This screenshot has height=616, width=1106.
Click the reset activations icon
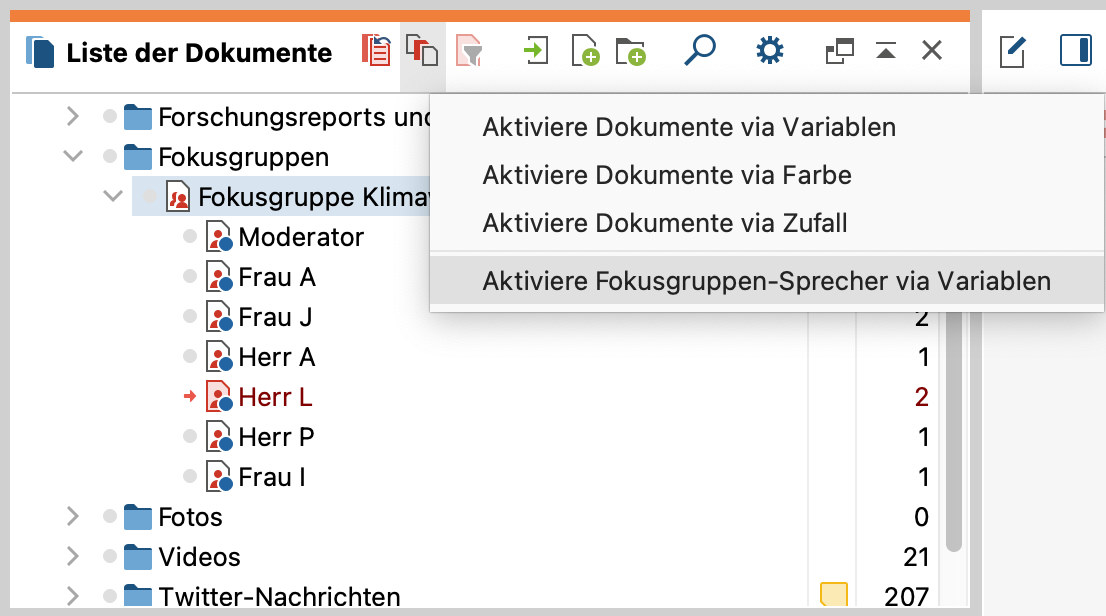376,51
